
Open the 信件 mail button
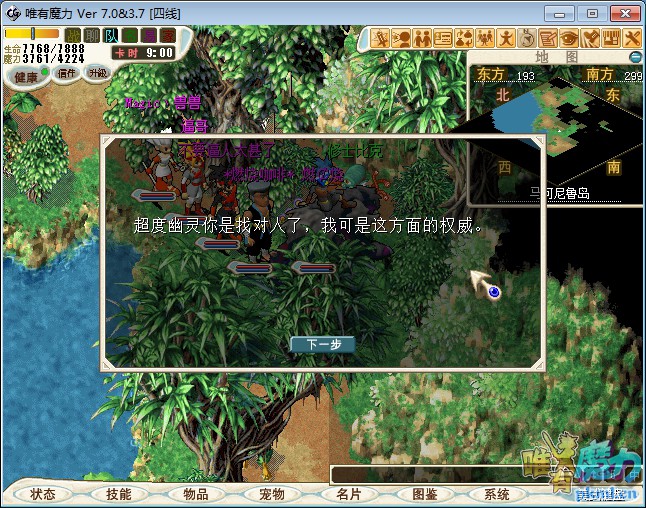tap(67, 73)
